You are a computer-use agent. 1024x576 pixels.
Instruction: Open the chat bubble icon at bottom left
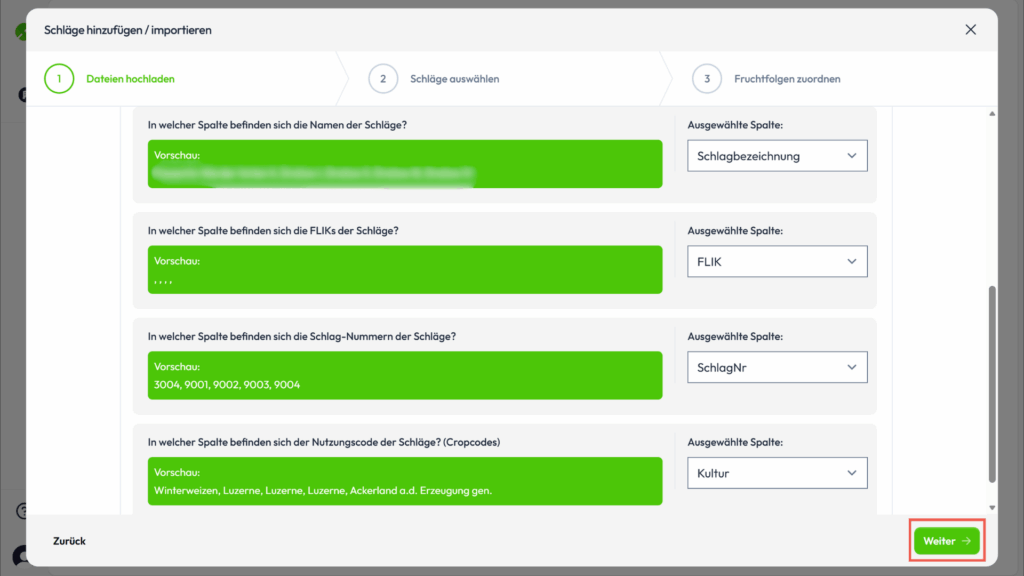[18, 555]
